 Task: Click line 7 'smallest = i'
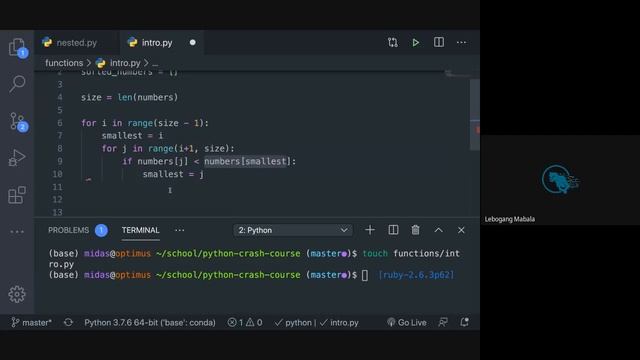132,136
